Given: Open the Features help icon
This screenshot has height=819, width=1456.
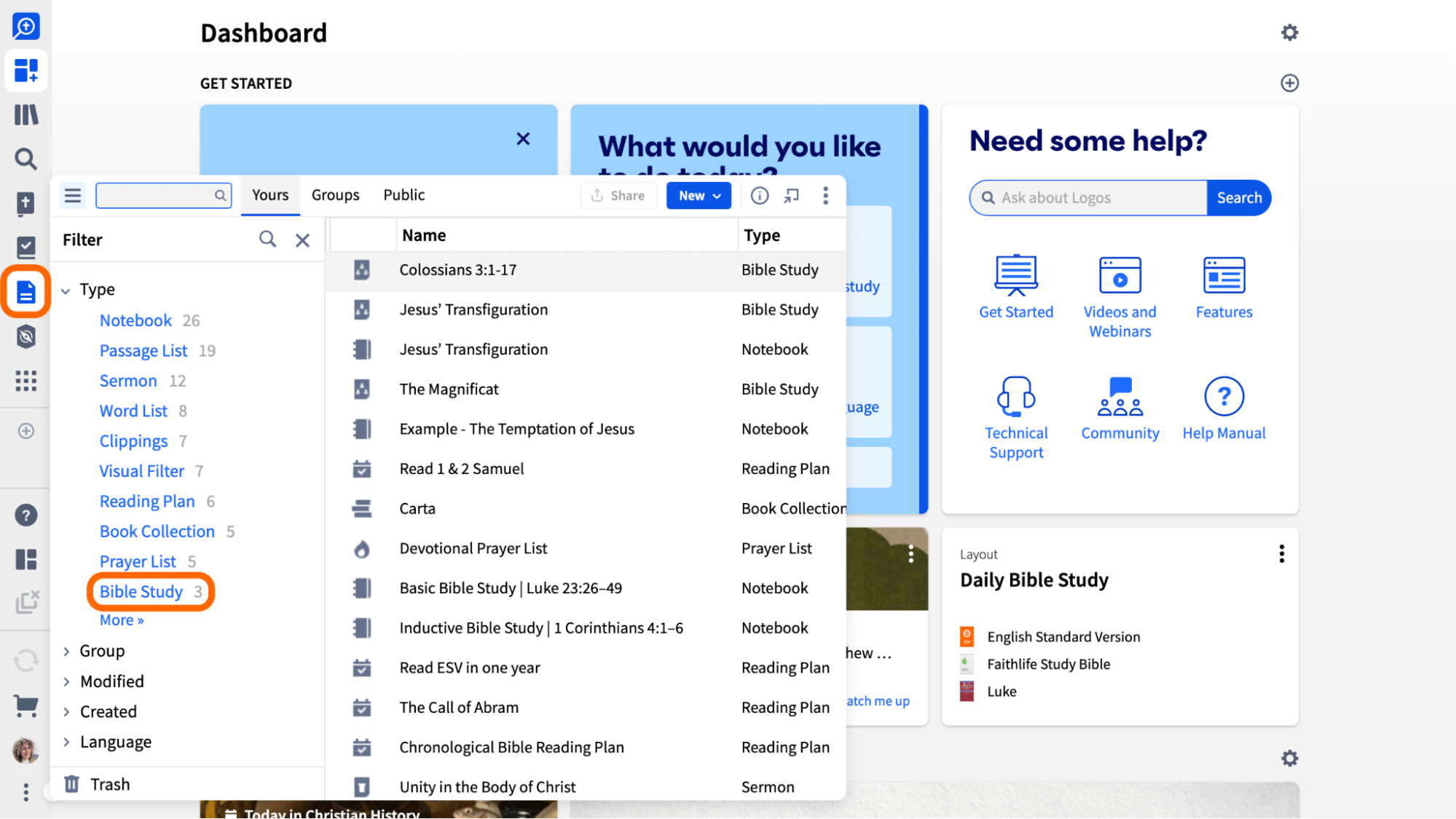Looking at the screenshot, I should point(1224,274).
